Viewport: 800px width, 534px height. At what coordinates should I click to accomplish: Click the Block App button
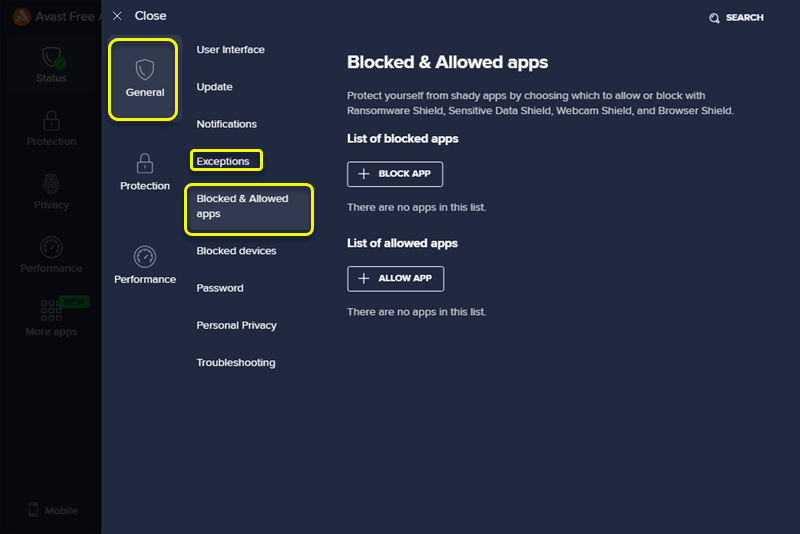[x=394, y=174]
